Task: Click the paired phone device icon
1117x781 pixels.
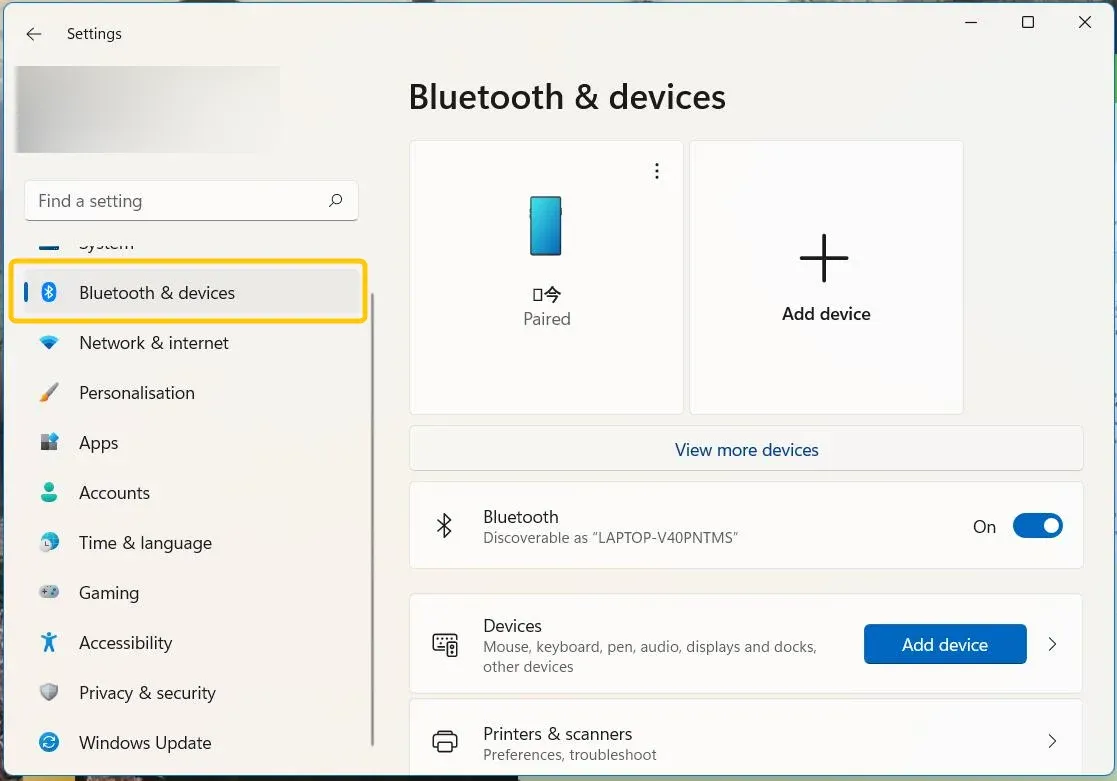Action: click(x=546, y=226)
